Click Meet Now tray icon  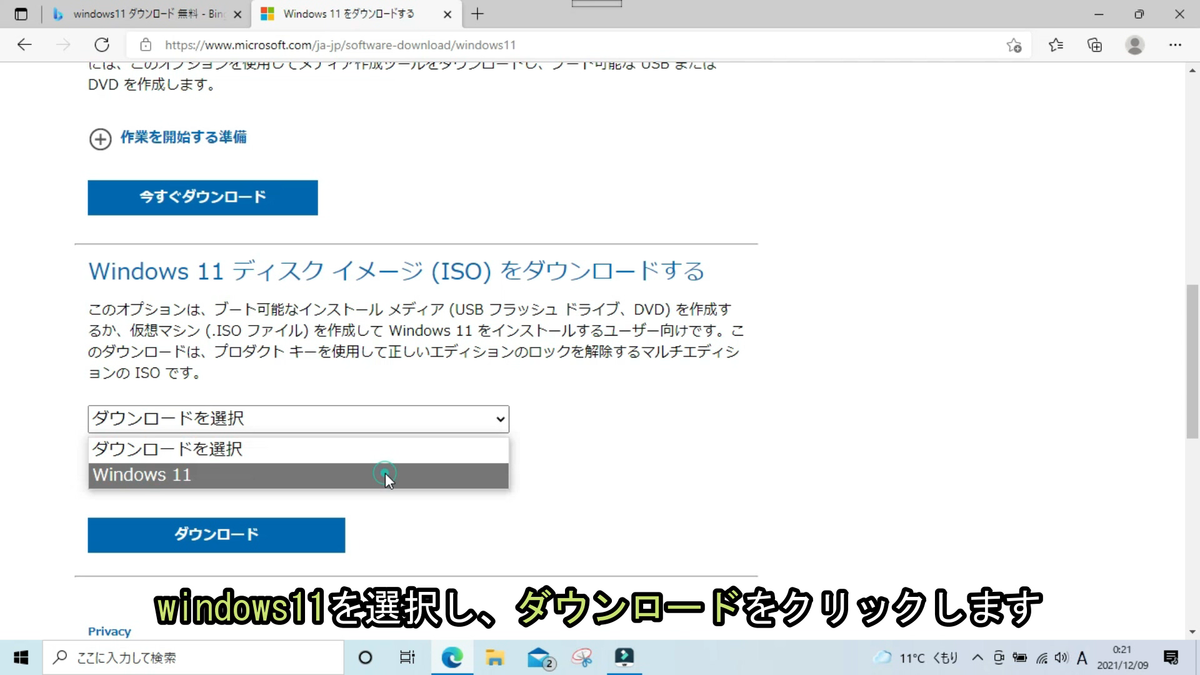coord(999,657)
